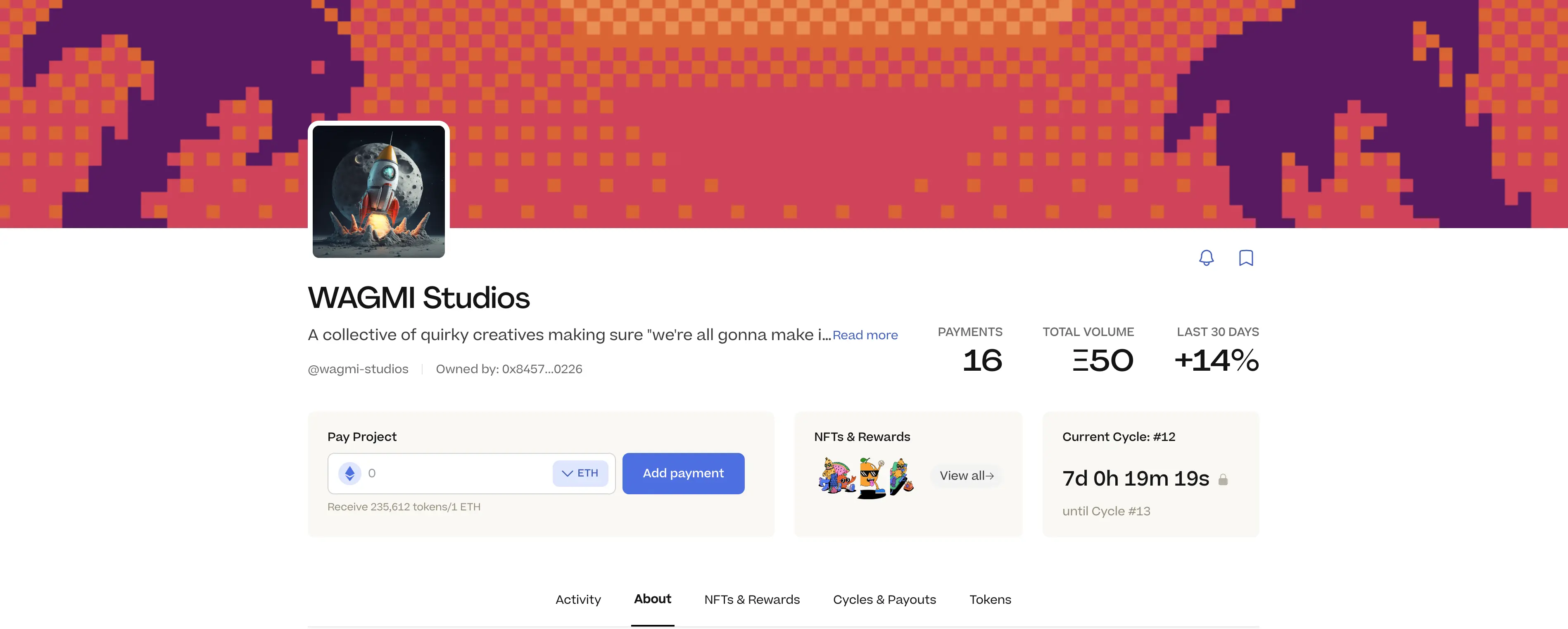Click the Ethereum logo in the pay field
The image size is (1568, 629).
tap(350, 473)
